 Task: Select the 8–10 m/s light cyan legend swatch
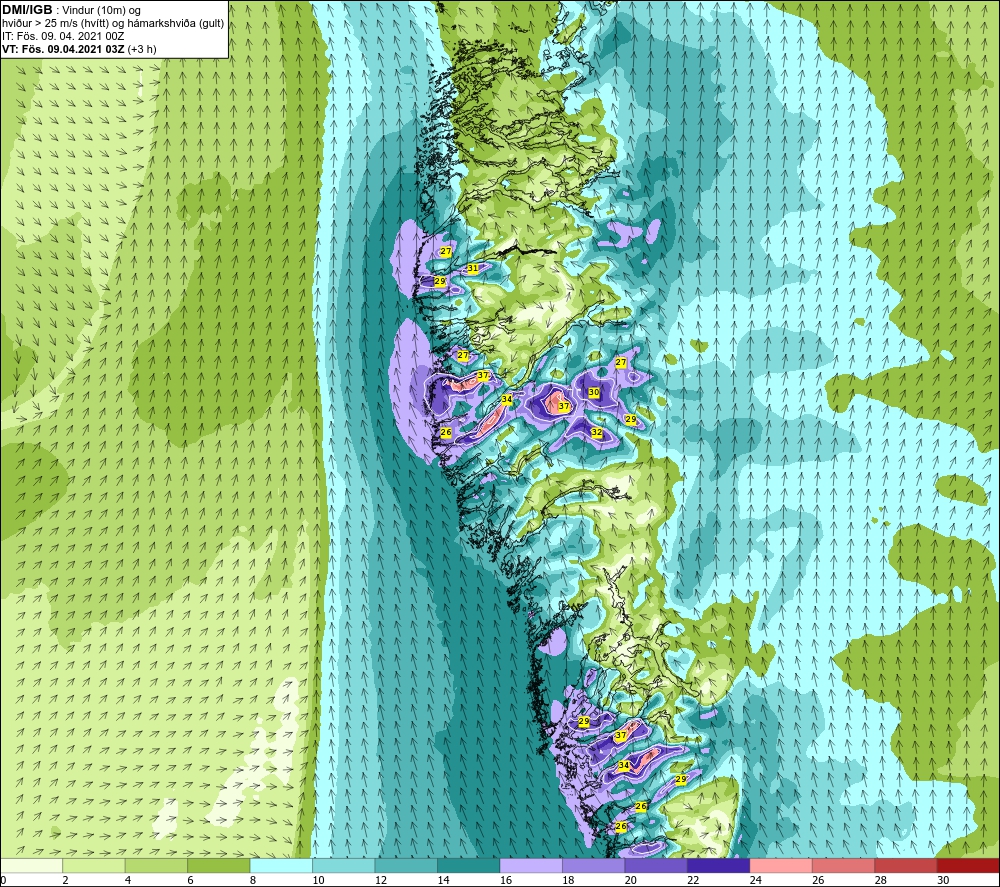tap(281, 866)
